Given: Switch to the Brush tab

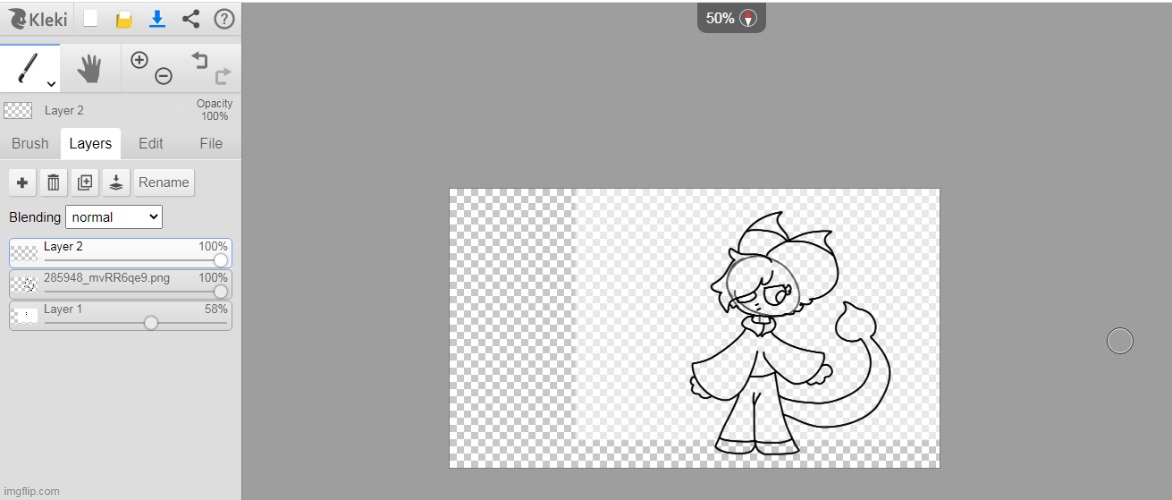Looking at the screenshot, I should [x=30, y=143].
